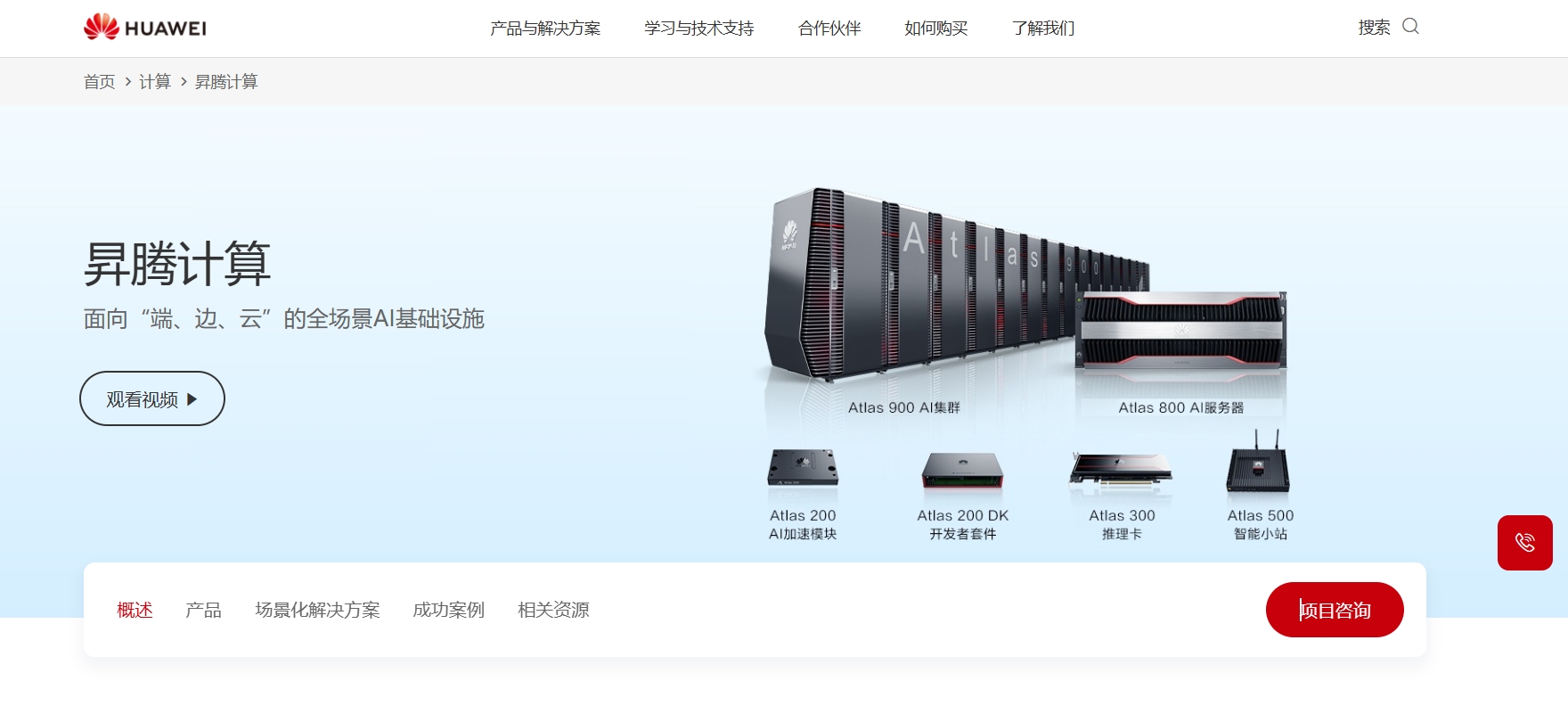Click the Atlas 200 DK 开发者套件 label
This screenshot has width=1568, height=714.
(963, 524)
